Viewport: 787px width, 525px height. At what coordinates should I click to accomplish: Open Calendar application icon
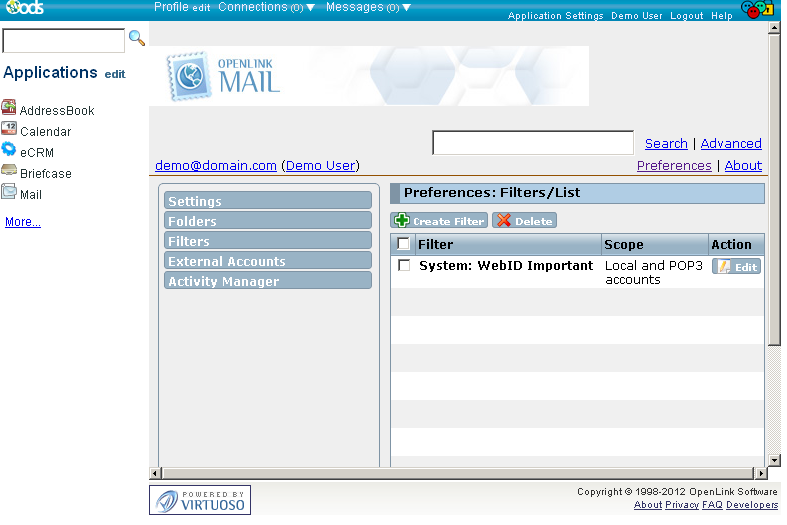pos(9,128)
